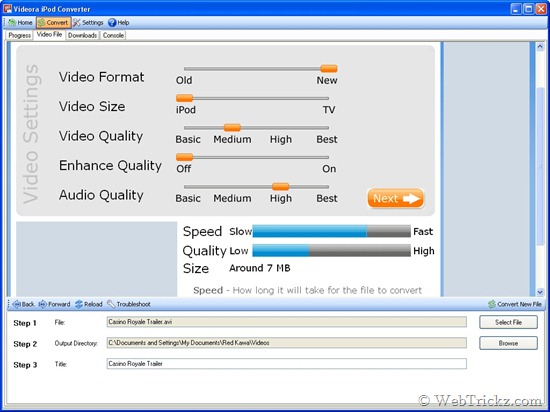Choose Basic under Audio Quality

pos(188,198)
